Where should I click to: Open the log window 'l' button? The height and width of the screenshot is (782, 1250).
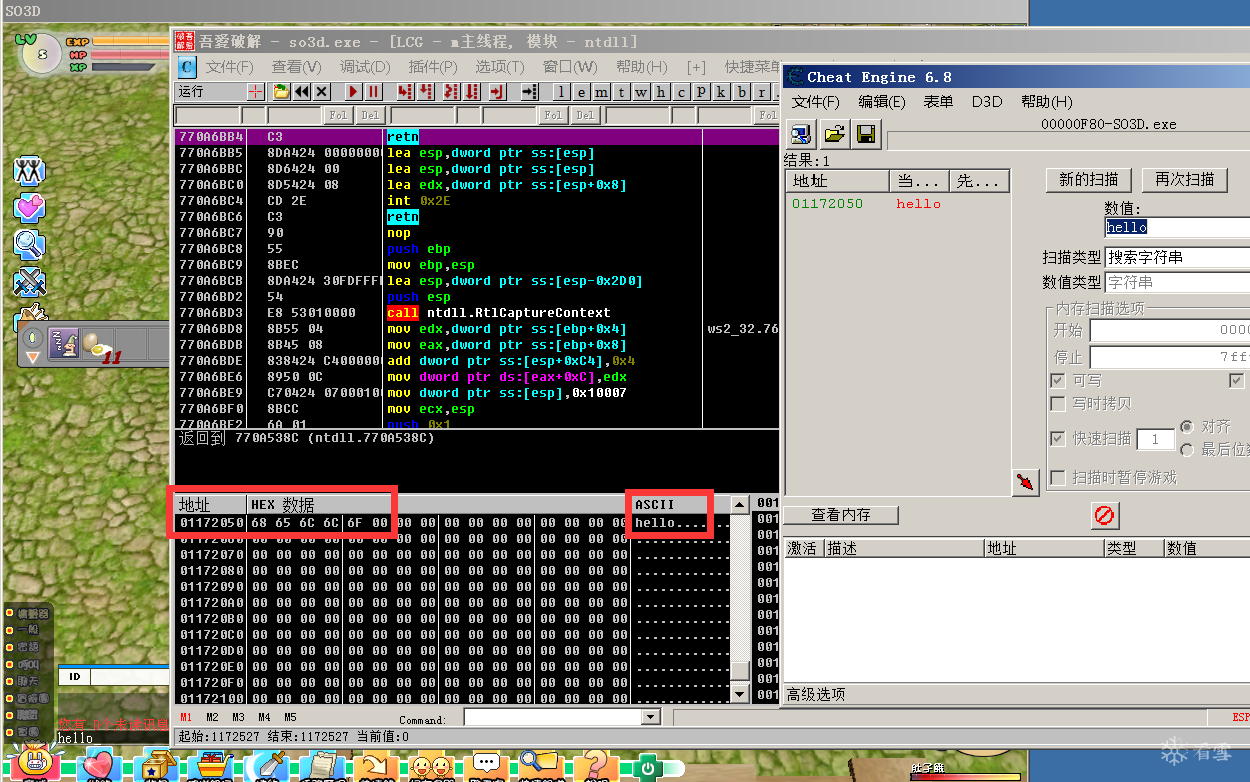click(x=561, y=91)
